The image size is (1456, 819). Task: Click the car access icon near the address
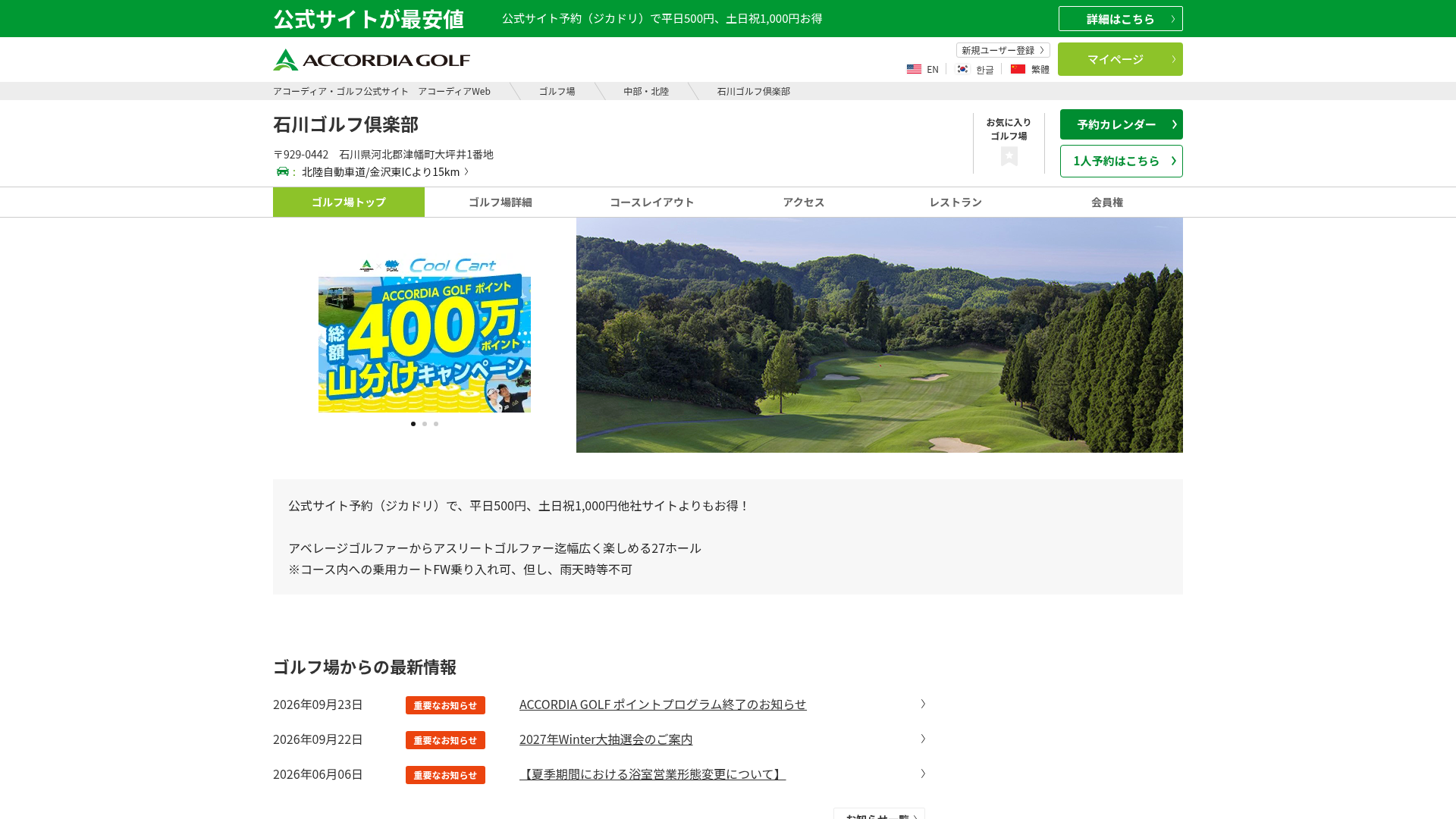[x=283, y=171]
